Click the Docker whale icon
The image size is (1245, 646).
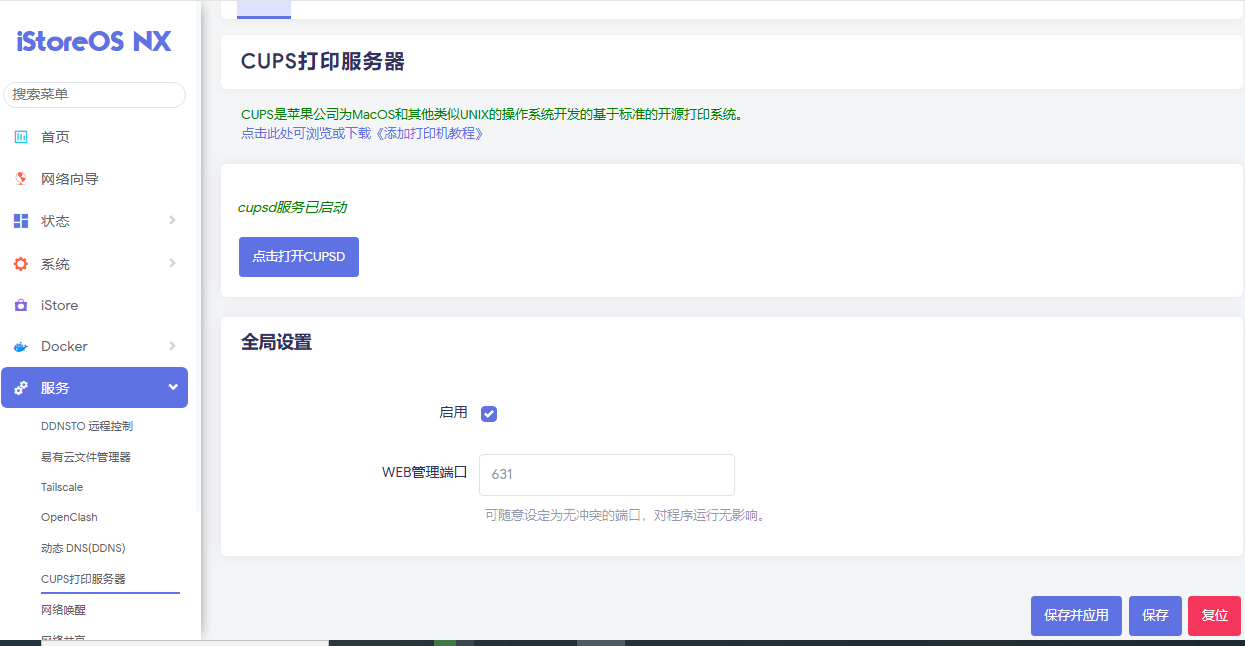click(22, 346)
